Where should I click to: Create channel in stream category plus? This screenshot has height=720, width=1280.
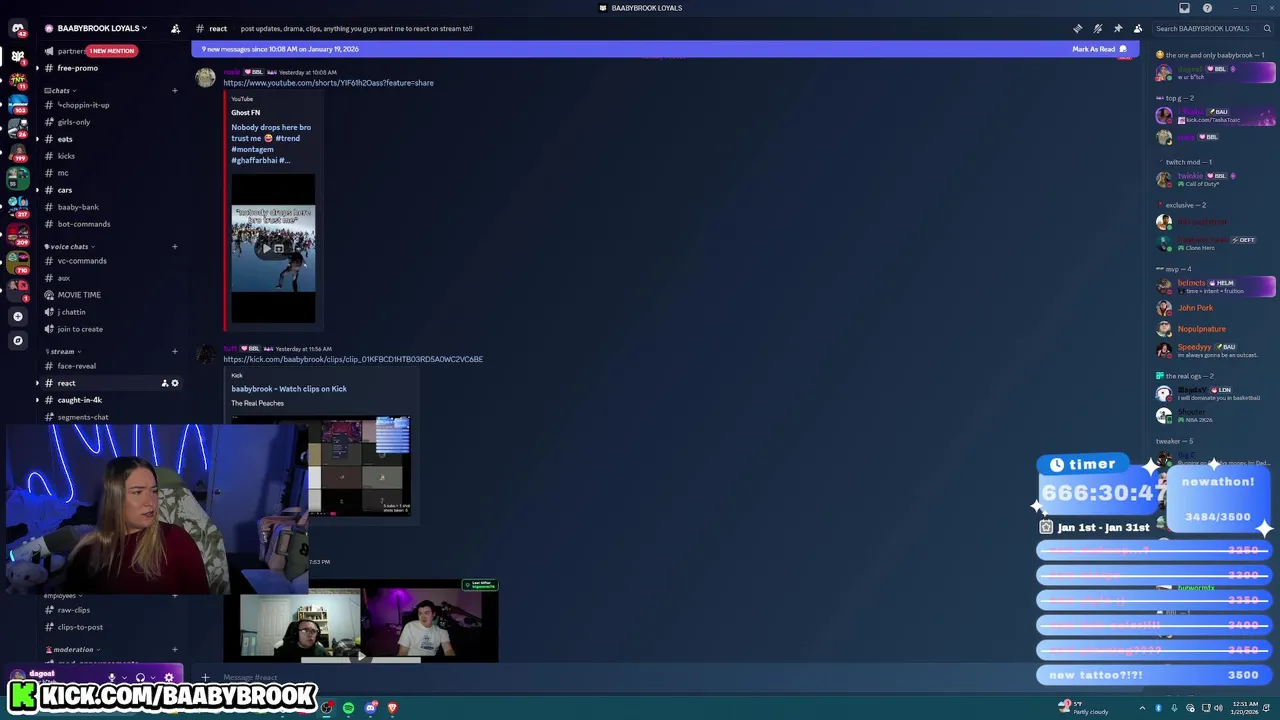(x=174, y=351)
